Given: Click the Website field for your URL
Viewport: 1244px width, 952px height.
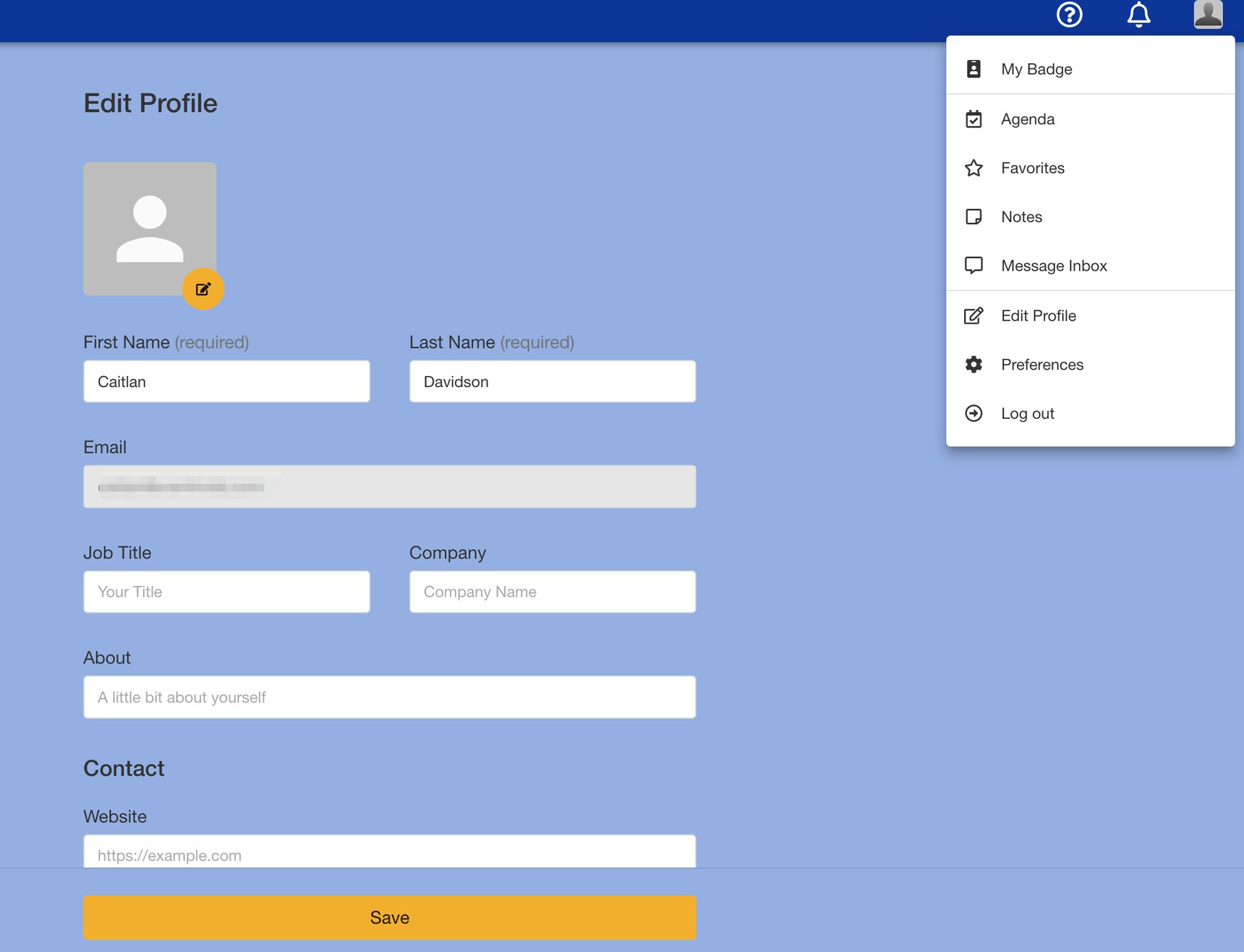Looking at the screenshot, I should point(389,854).
